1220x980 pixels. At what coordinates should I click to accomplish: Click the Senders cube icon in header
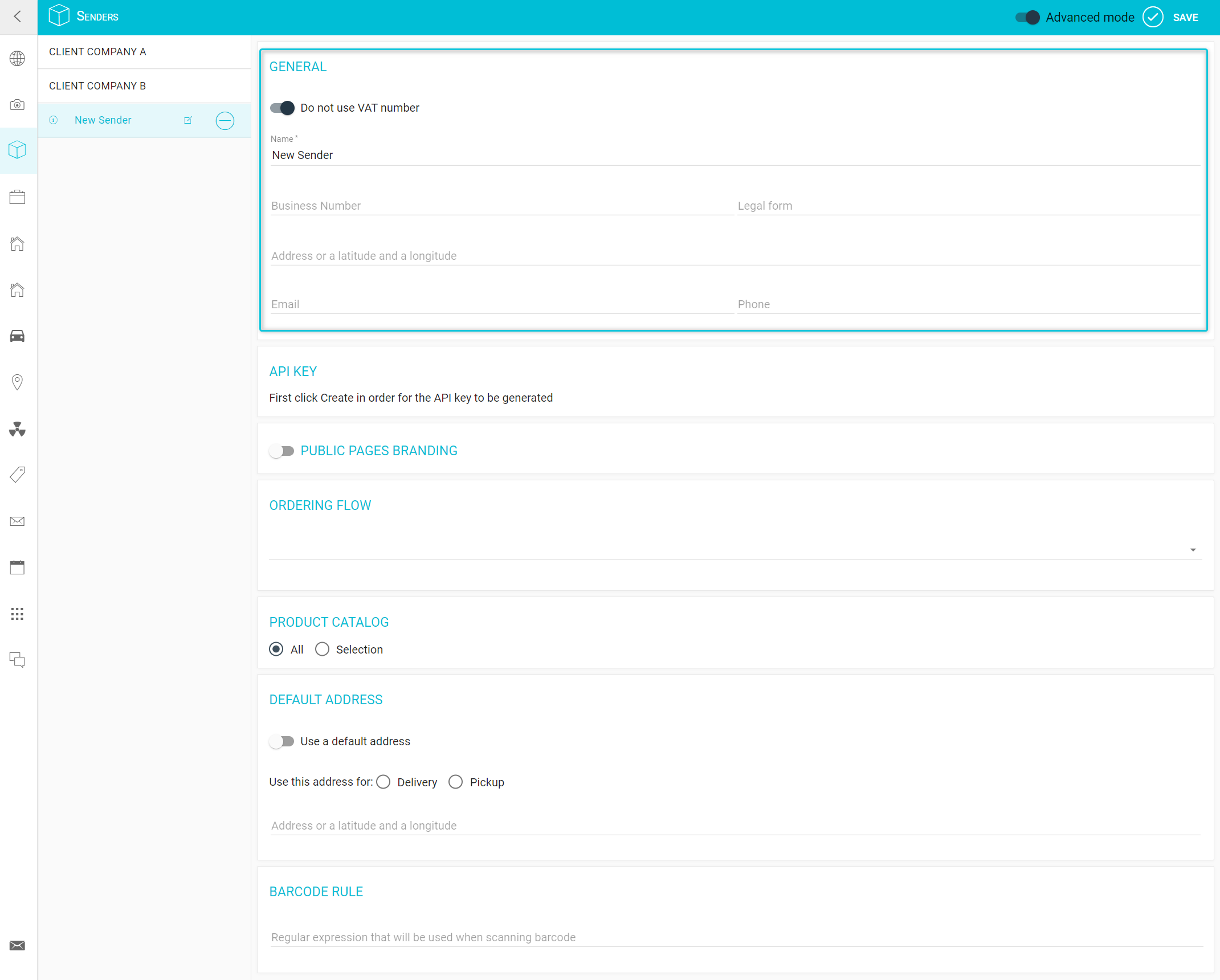(x=59, y=16)
